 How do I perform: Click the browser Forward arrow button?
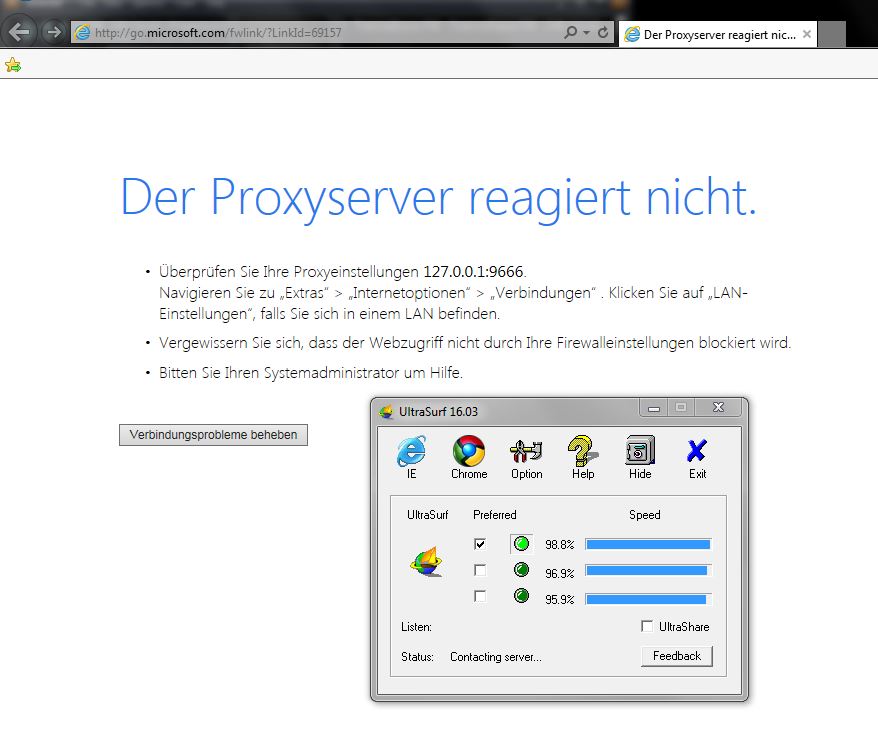[53, 32]
